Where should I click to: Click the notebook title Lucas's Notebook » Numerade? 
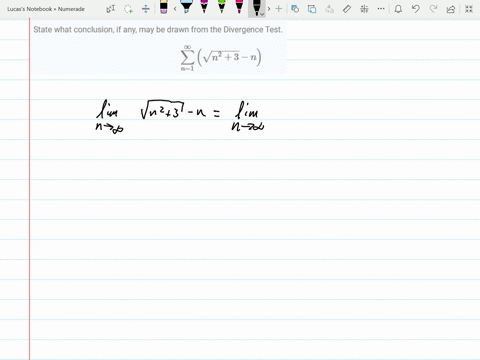(46, 9)
